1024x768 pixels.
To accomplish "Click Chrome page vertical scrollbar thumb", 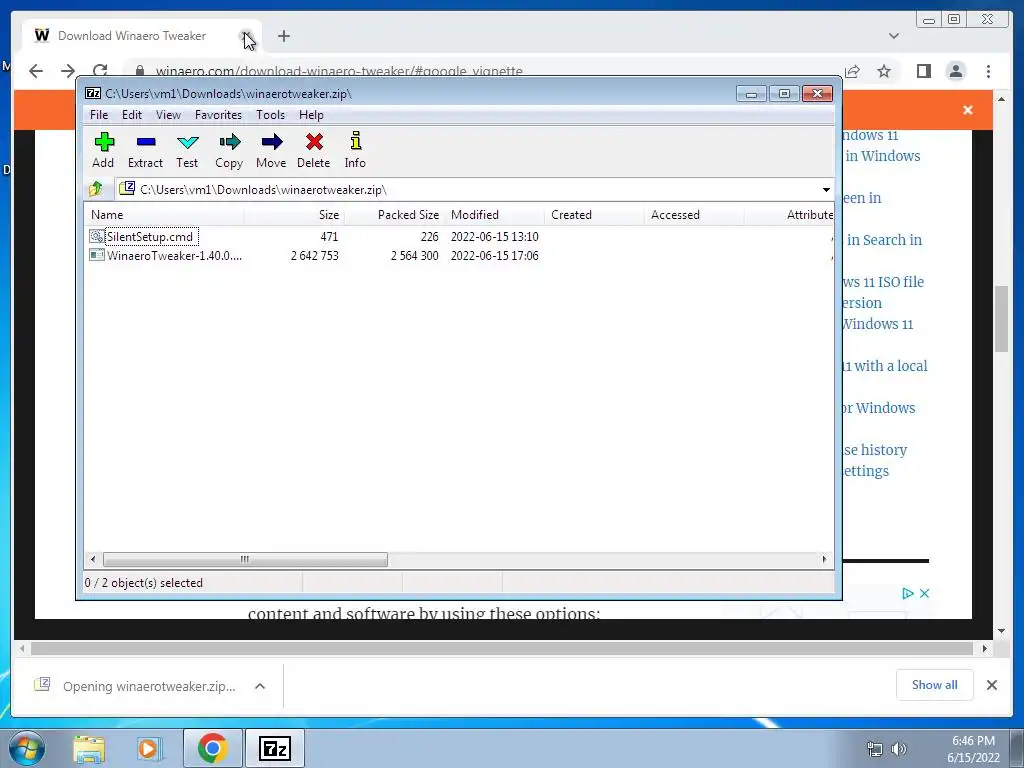I will point(1001,319).
